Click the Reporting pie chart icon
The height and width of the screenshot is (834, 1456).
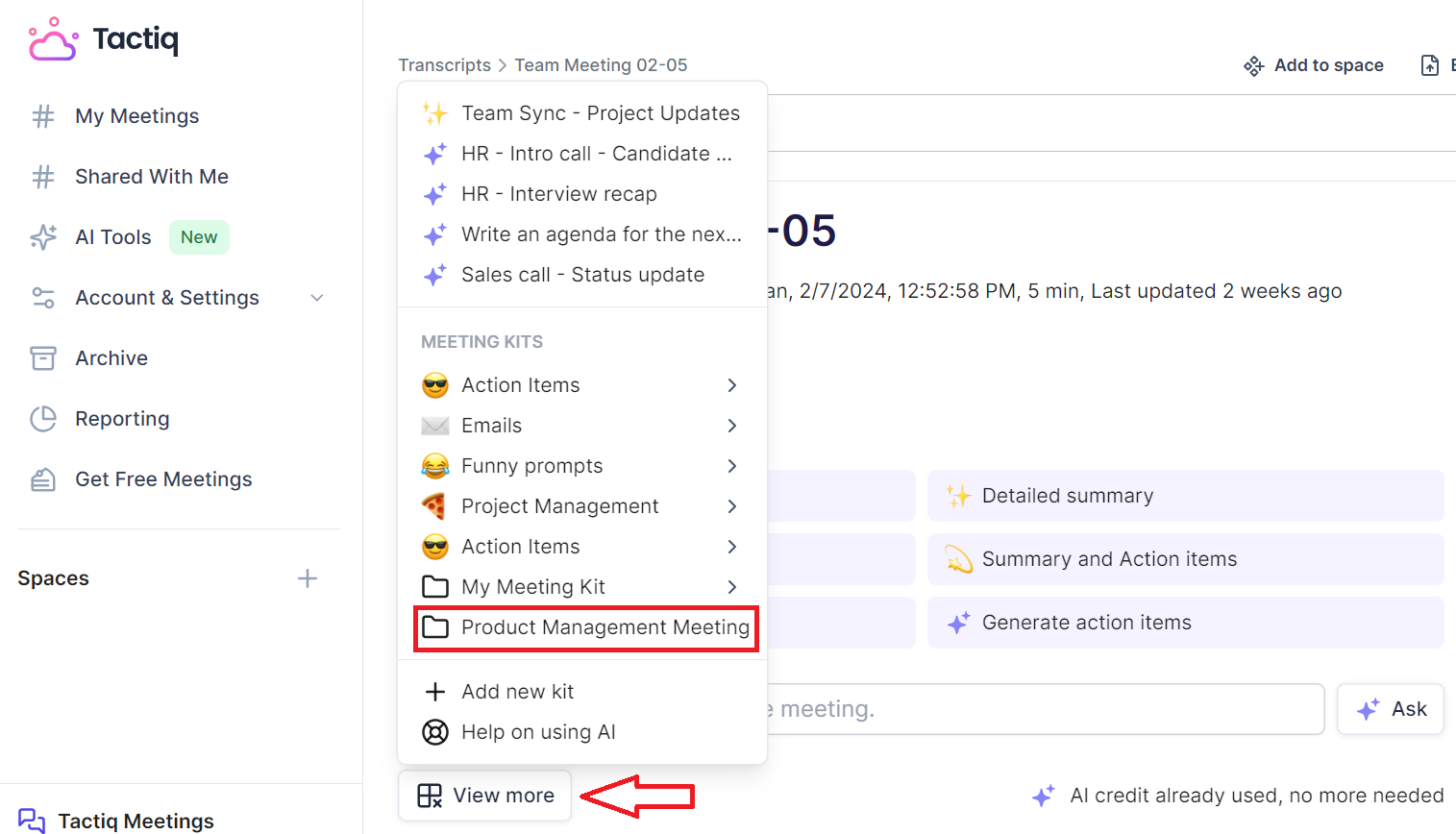[x=43, y=419]
